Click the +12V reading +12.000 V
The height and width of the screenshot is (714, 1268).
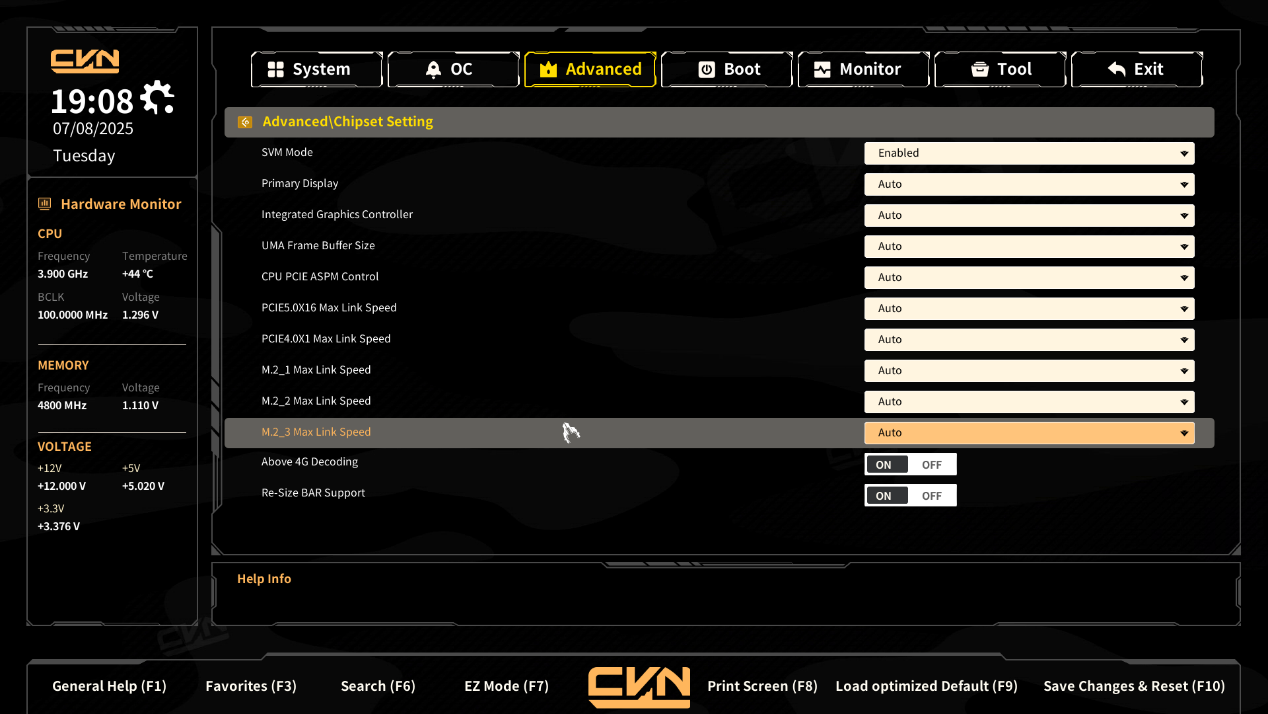(x=62, y=486)
